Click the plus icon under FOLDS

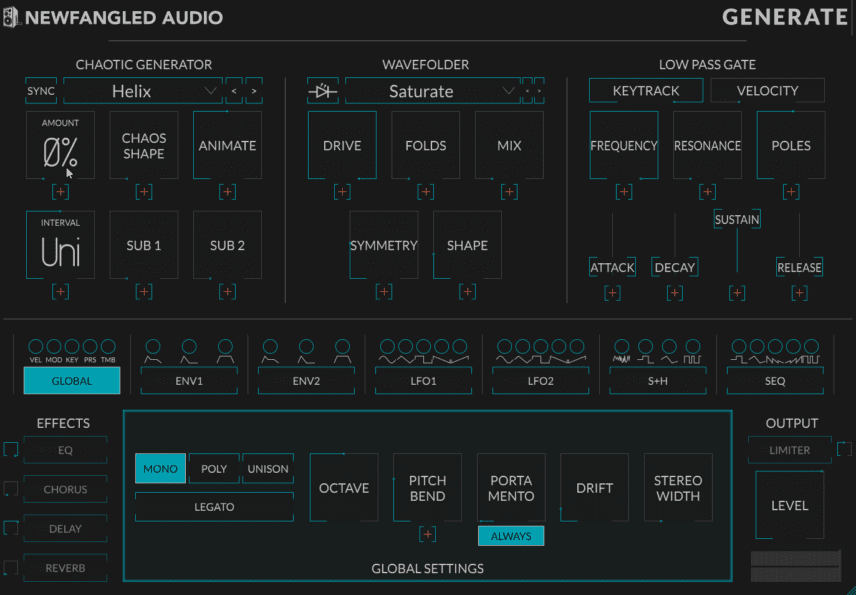tap(426, 192)
